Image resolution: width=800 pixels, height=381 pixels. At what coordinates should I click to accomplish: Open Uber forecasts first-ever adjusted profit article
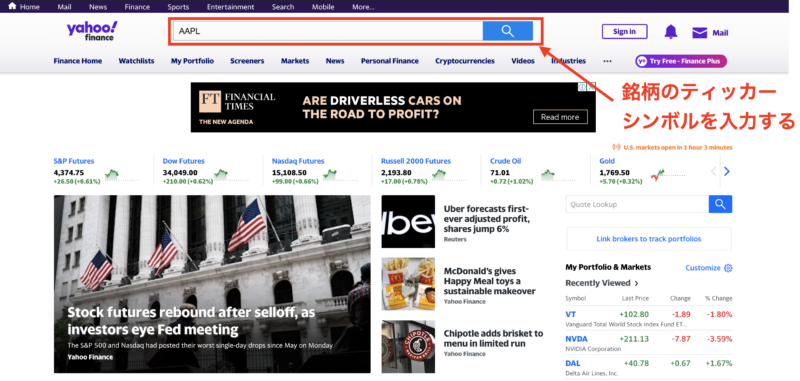pos(487,219)
